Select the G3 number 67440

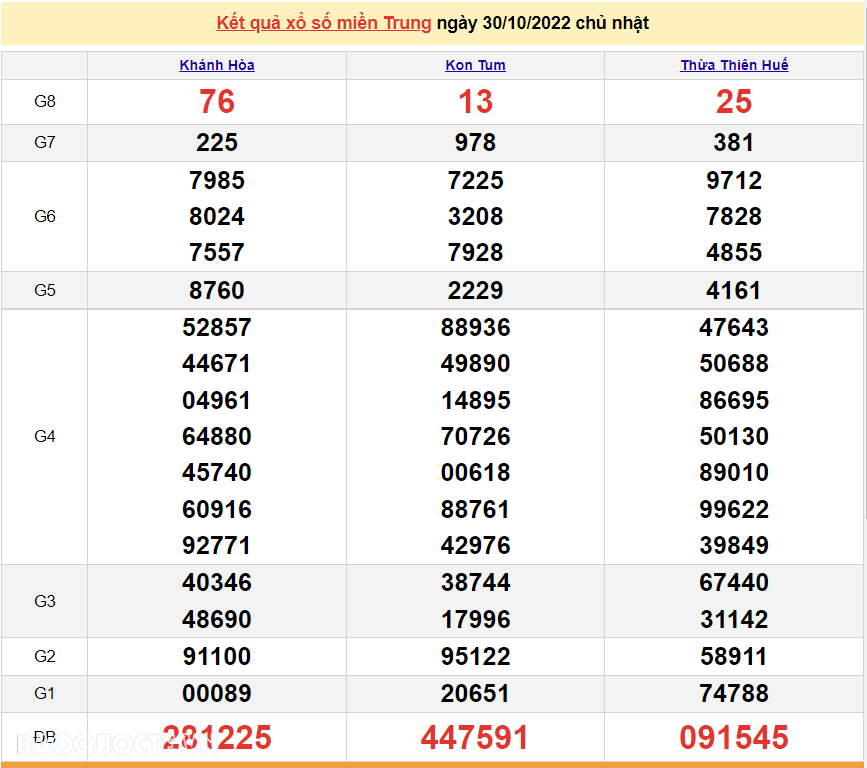coord(734,583)
